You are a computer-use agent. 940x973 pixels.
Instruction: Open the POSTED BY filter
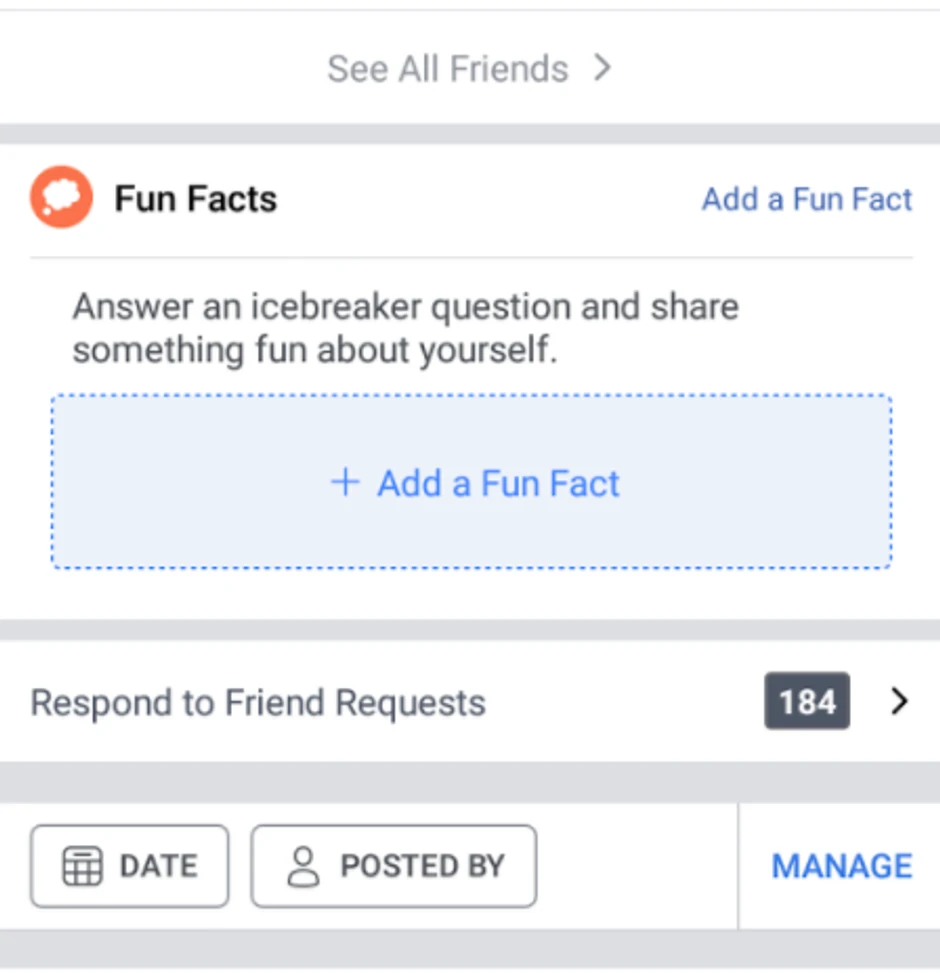[393, 866]
